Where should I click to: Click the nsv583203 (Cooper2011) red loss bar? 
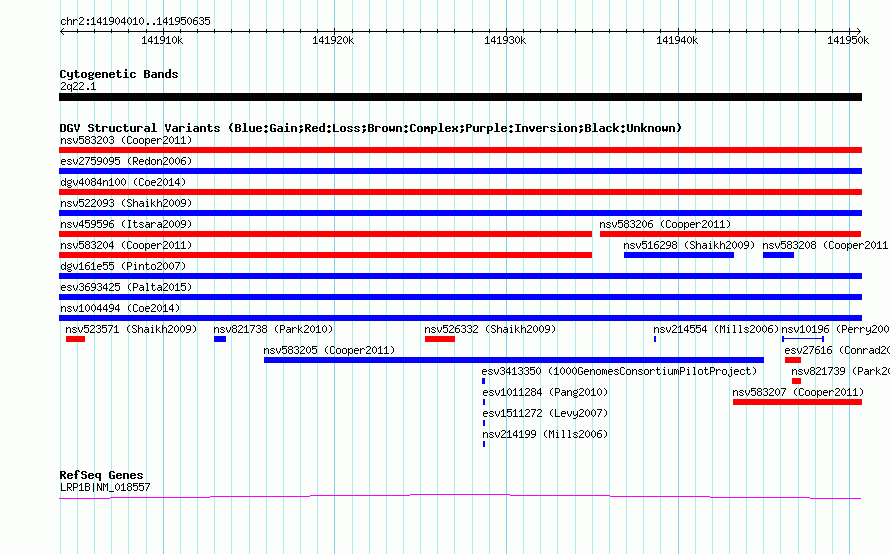[460, 150]
